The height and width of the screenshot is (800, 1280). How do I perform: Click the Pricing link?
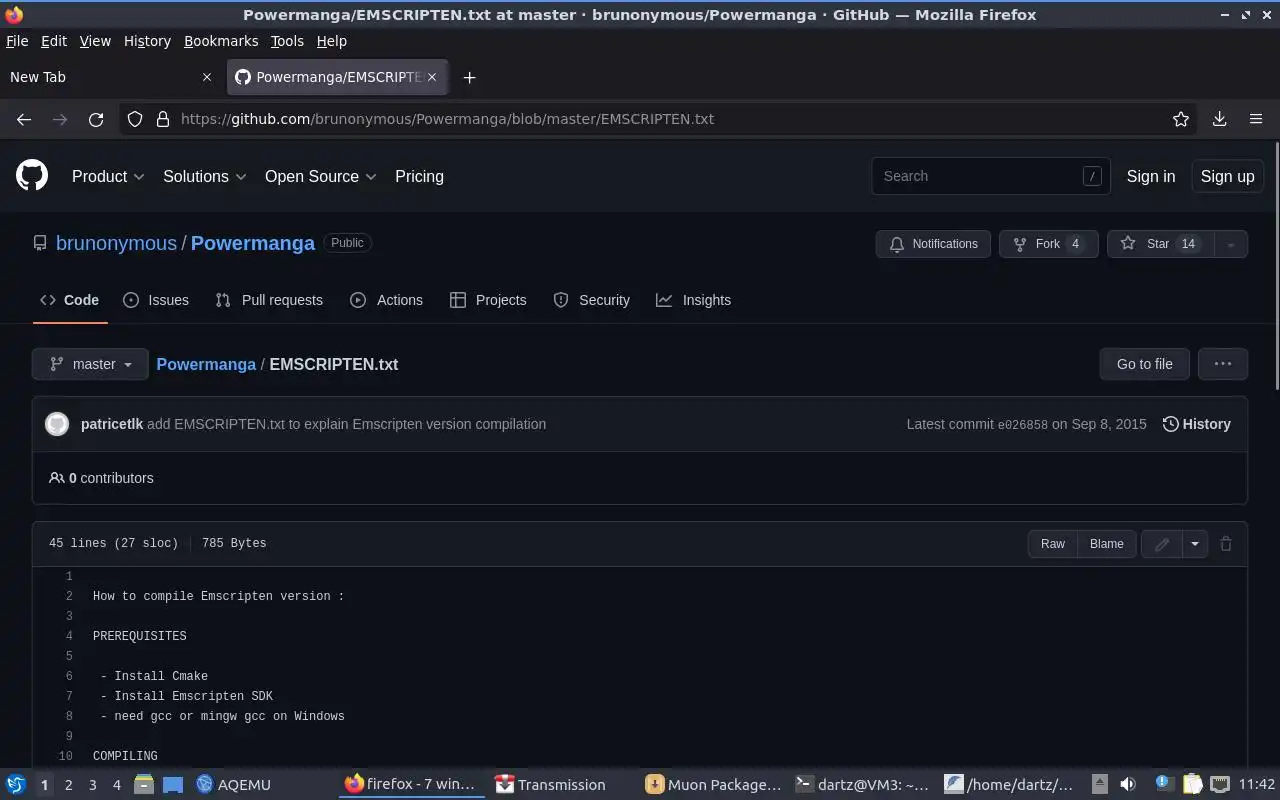click(419, 176)
